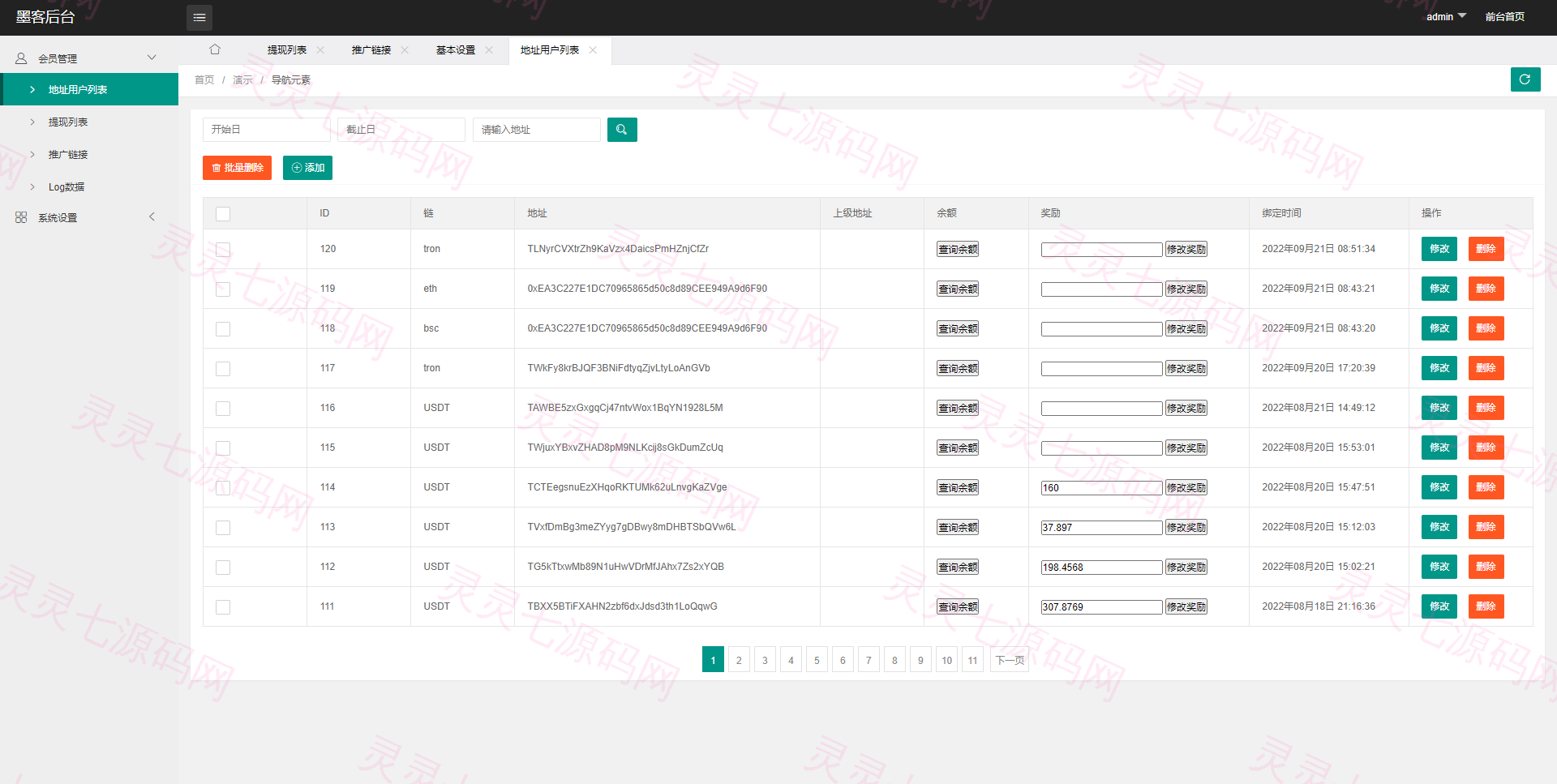The image size is (1557, 784).
Task: Click the 添加 button
Action: pos(307,168)
